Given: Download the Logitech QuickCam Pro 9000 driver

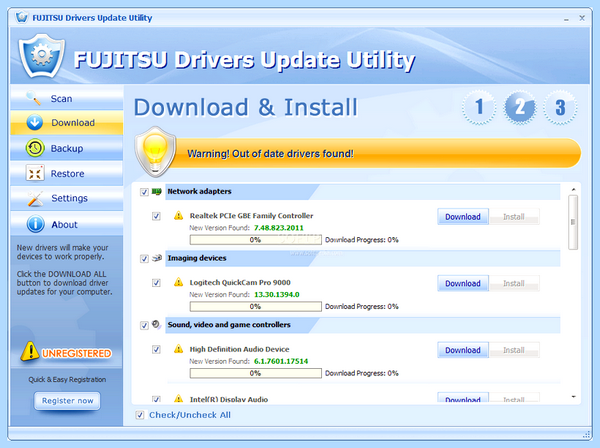Looking at the screenshot, I should click(x=463, y=283).
